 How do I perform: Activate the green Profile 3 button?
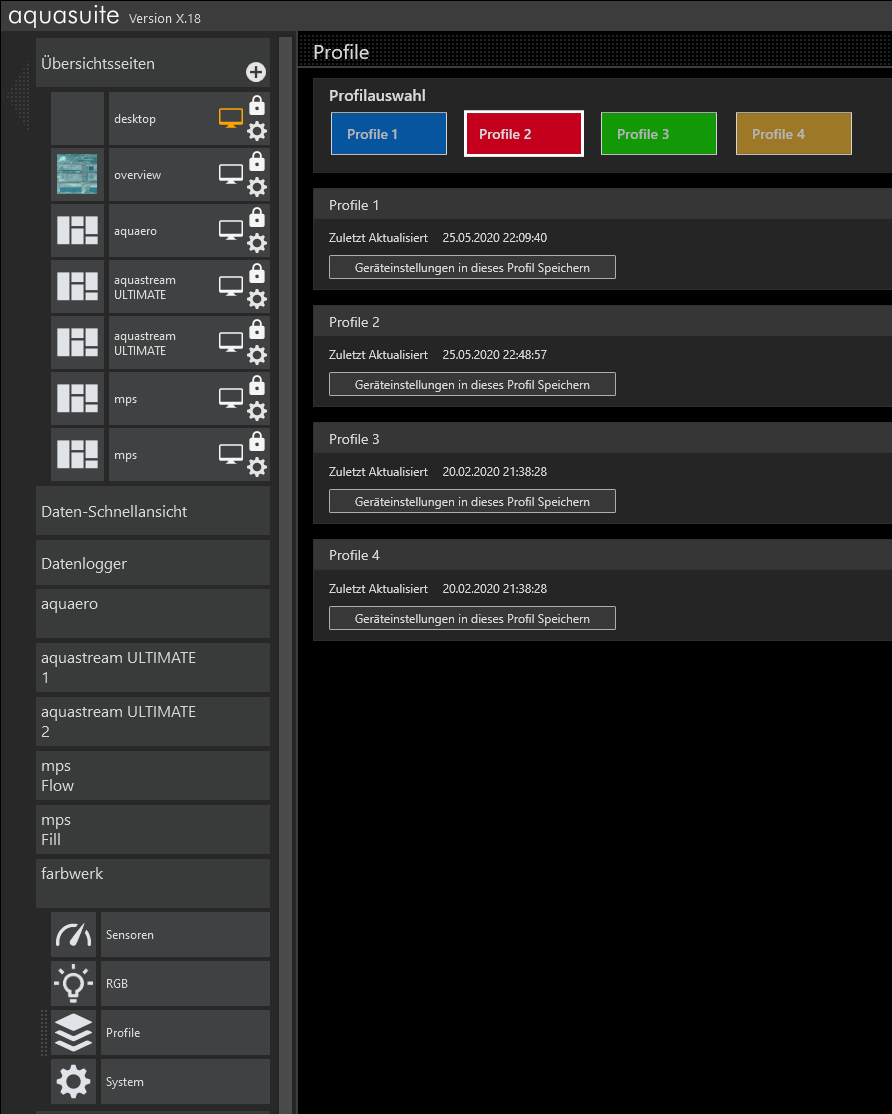(x=658, y=134)
